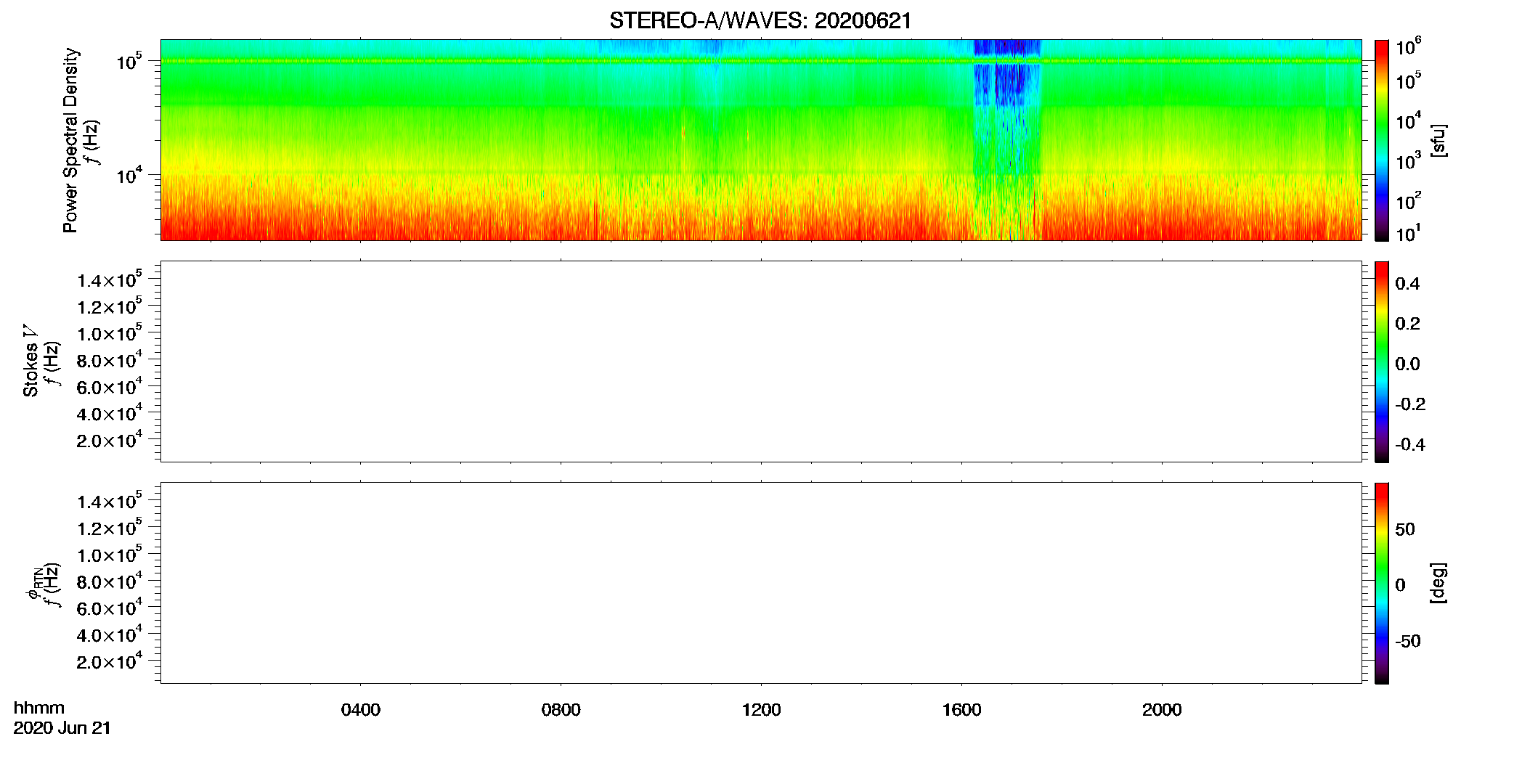Screen dimensions: 1522x784
Task: Click the degrees colorbar of the bottom panel
Action: point(1382,583)
